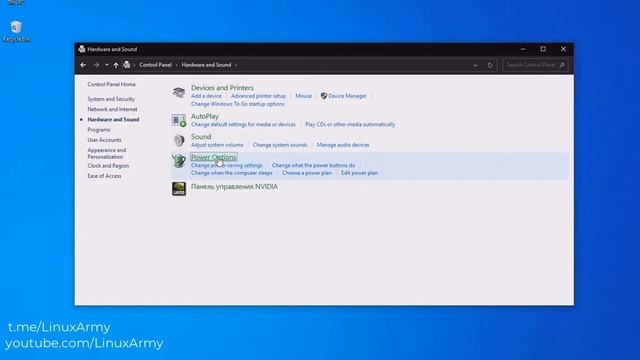Open Панель управления NVIDIA
This screenshot has height=360, width=640.
click(234, 187)
